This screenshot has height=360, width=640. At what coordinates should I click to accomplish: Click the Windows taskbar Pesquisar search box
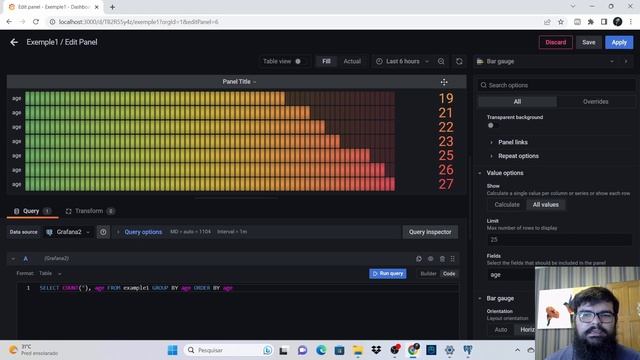tap(228, 350)
